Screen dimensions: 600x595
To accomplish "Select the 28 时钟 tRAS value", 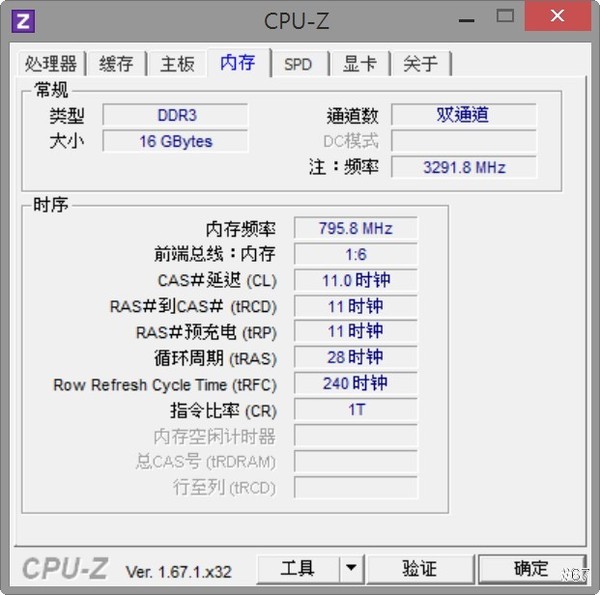I will point(356,357).
